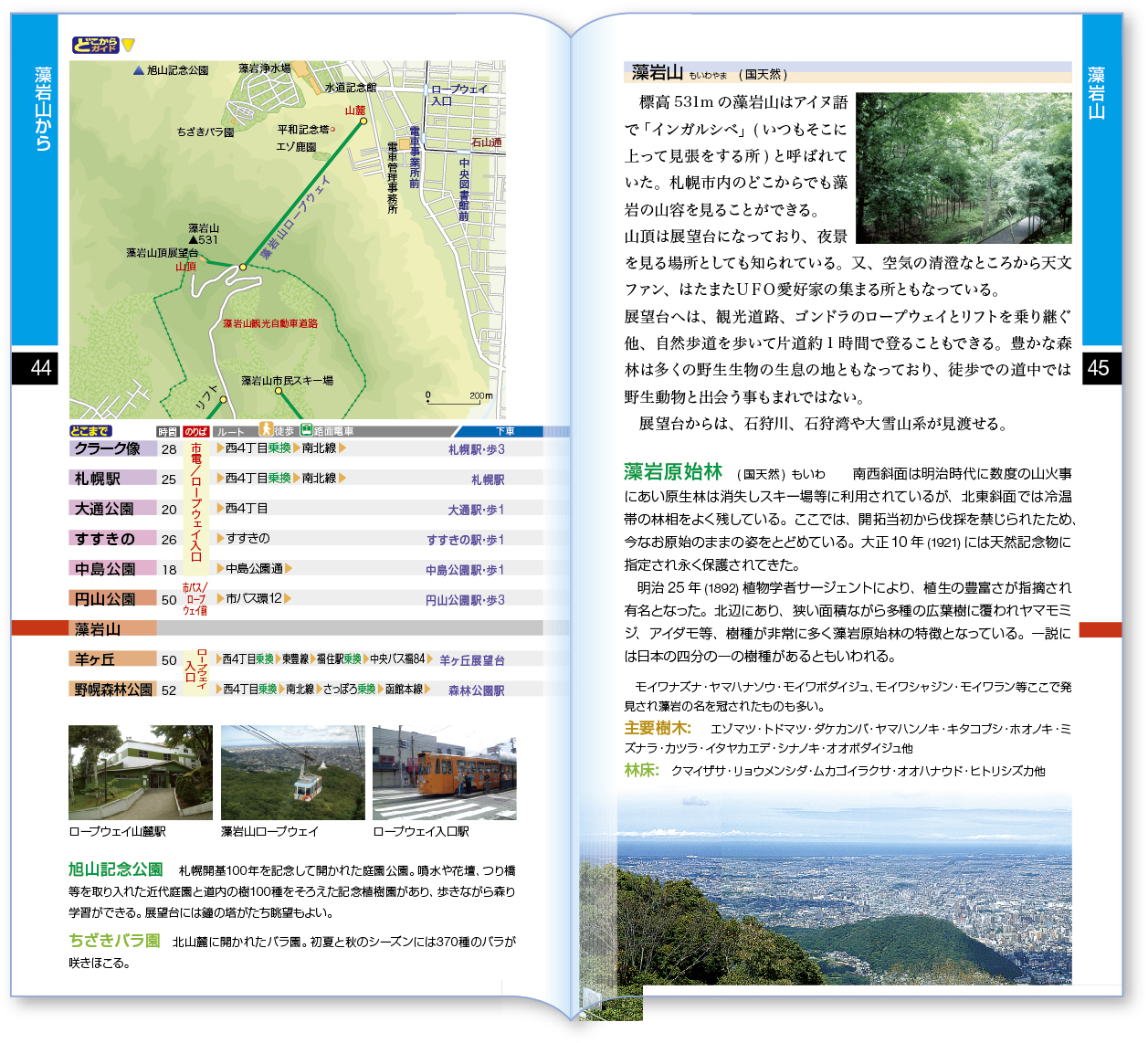
Task: Select the 大通公園 destination row label
Action: tap(113, 509)
